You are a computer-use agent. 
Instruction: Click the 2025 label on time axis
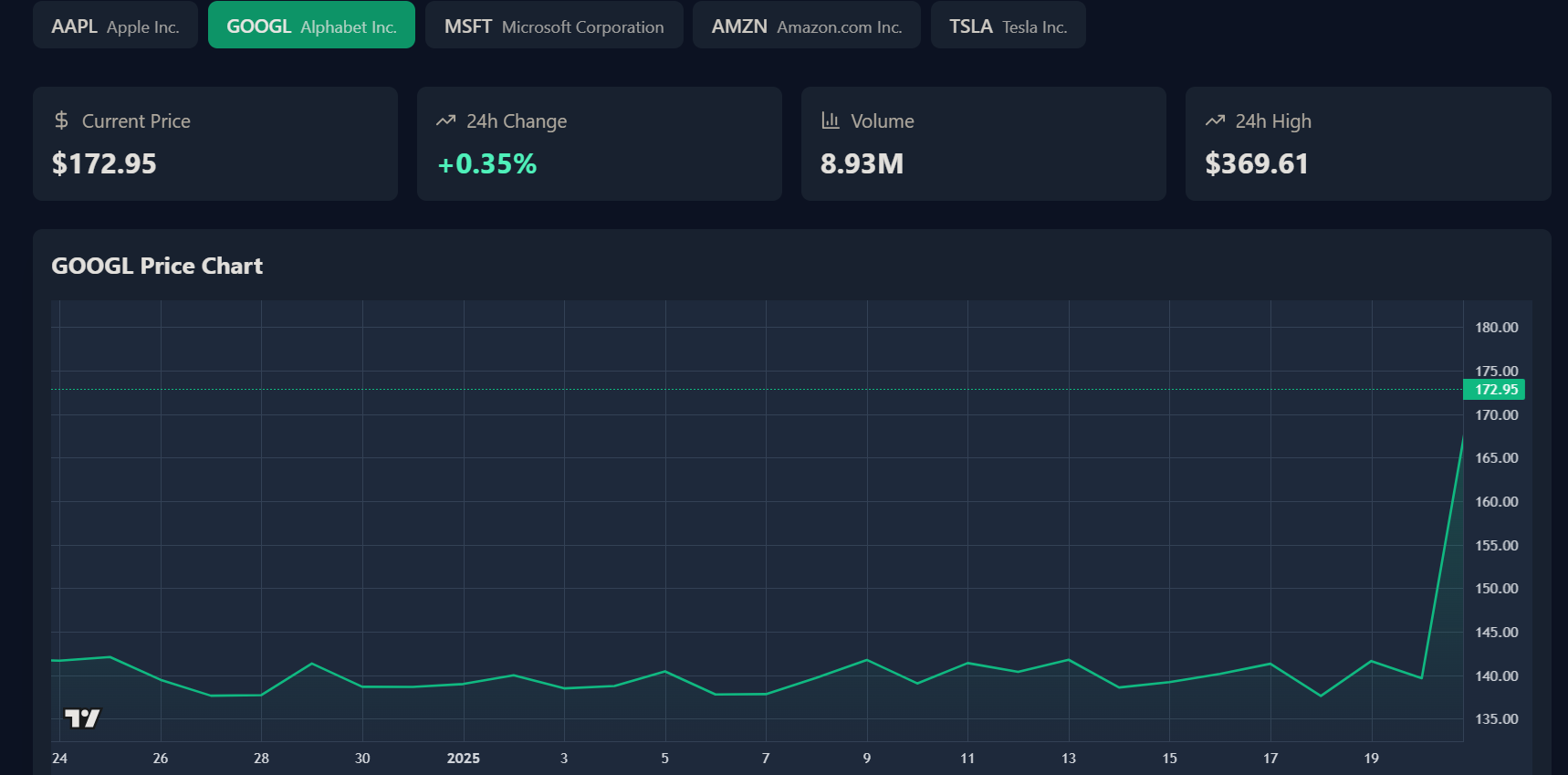[464, 758]
